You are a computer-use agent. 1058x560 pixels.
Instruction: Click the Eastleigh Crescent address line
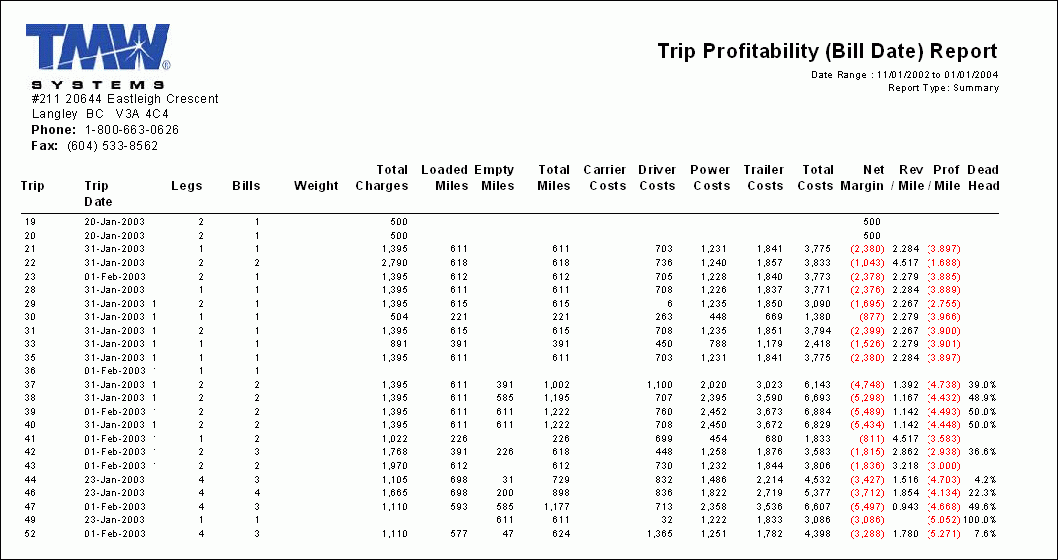[x=125, y=99]
